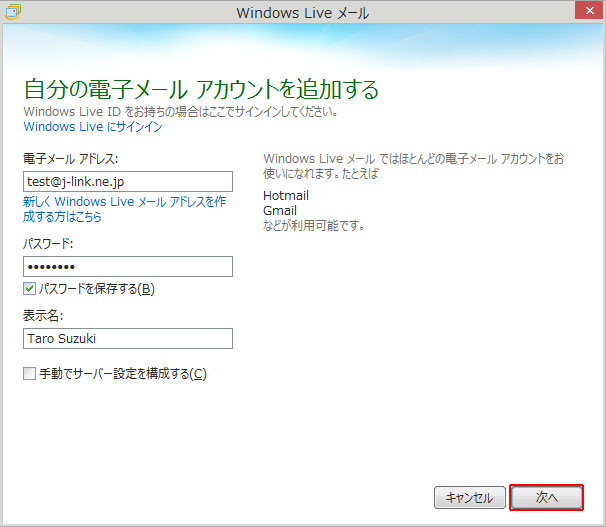Click the パスワード: label
Viewport: 606px width, 527px height.
point(48,244)
